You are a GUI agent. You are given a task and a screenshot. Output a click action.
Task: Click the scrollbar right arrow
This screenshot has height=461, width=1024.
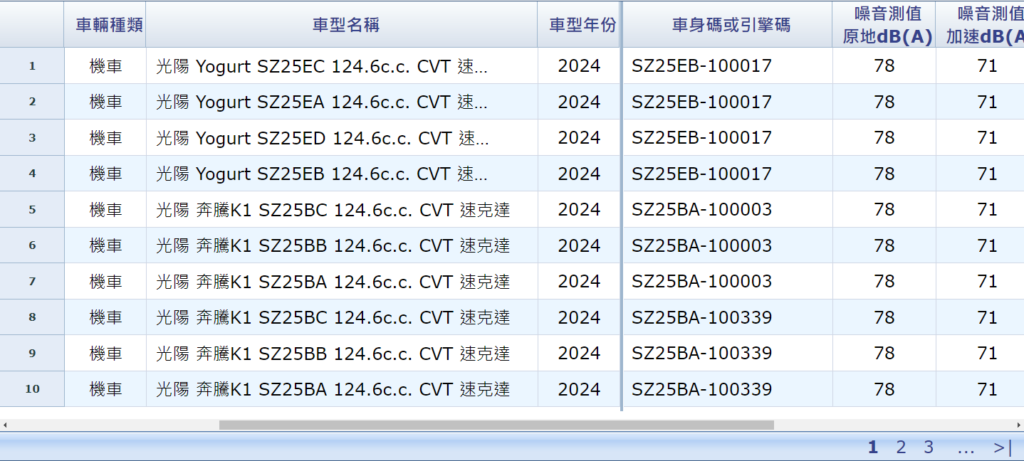point(1019,425)
